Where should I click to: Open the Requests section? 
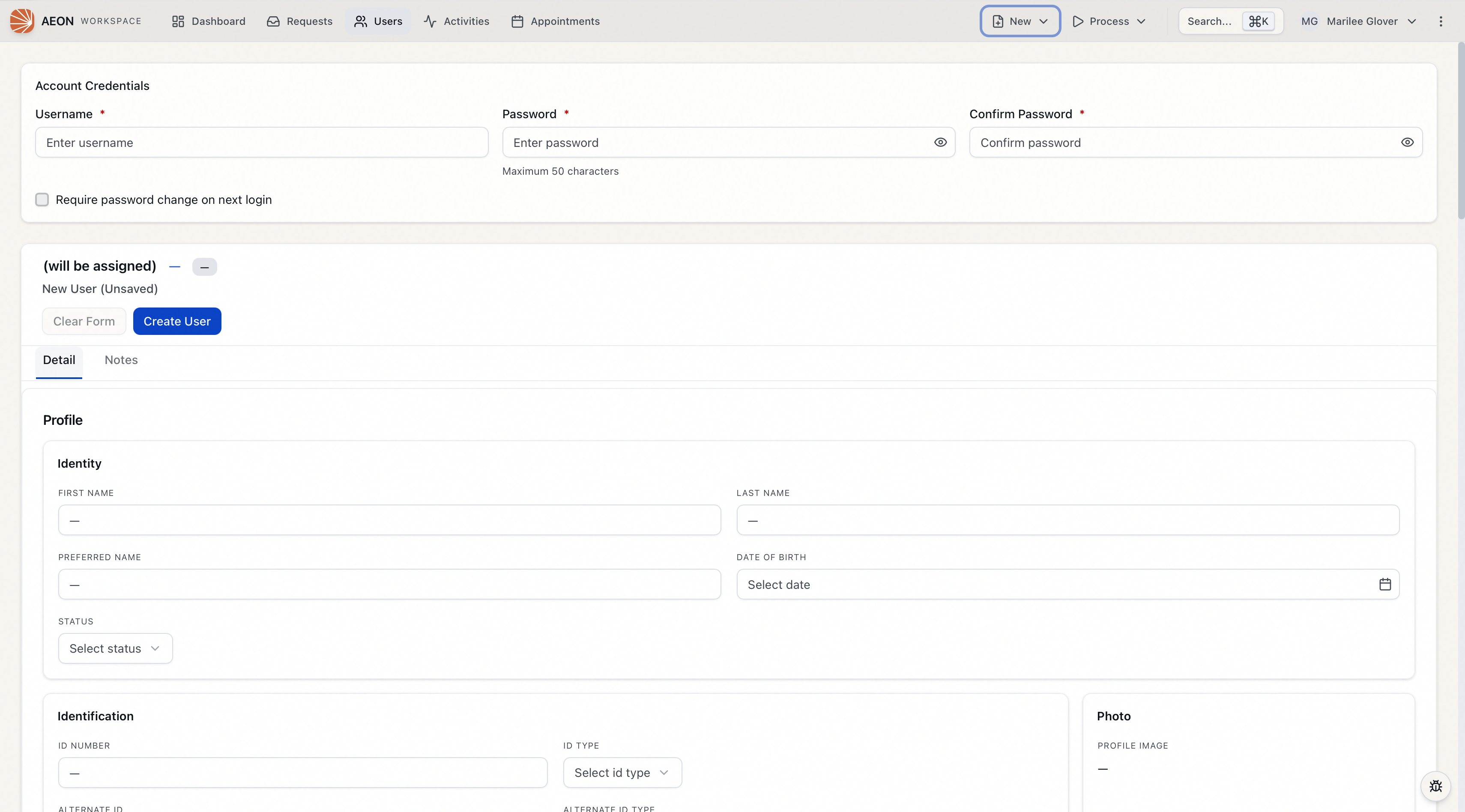click(x=300, y=21)
